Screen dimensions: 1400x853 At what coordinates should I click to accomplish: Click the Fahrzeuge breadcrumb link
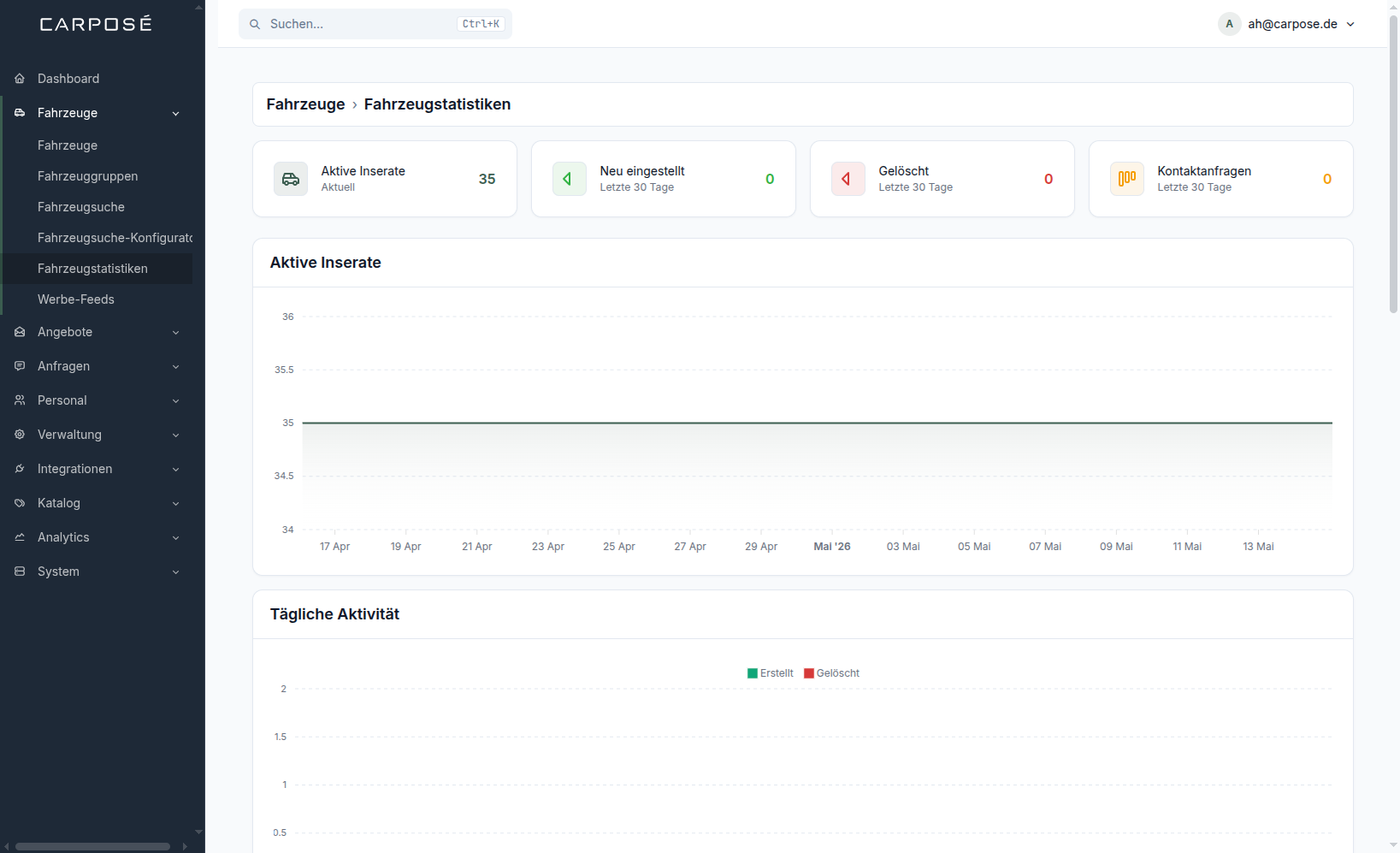tap(305, 104)
